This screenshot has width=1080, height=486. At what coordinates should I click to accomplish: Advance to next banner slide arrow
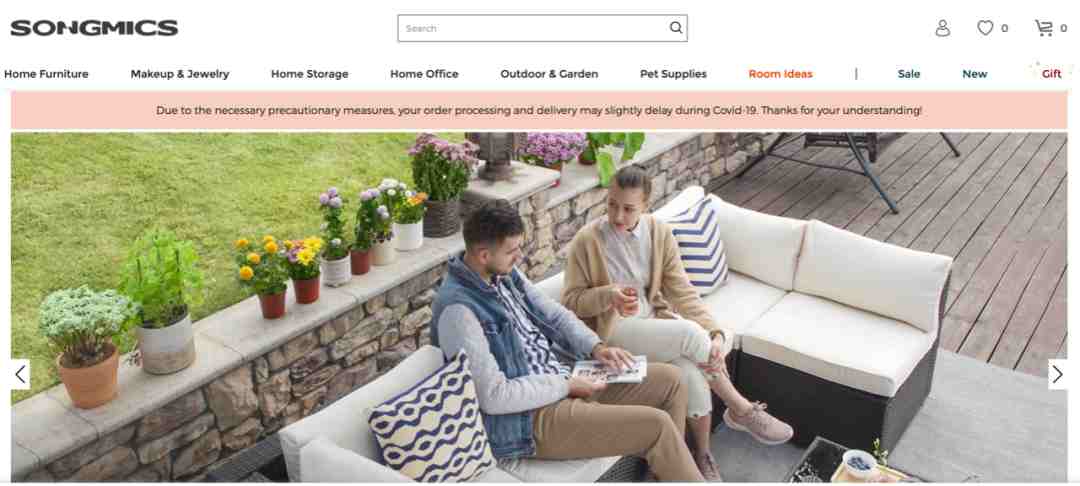coord(1057,374)
